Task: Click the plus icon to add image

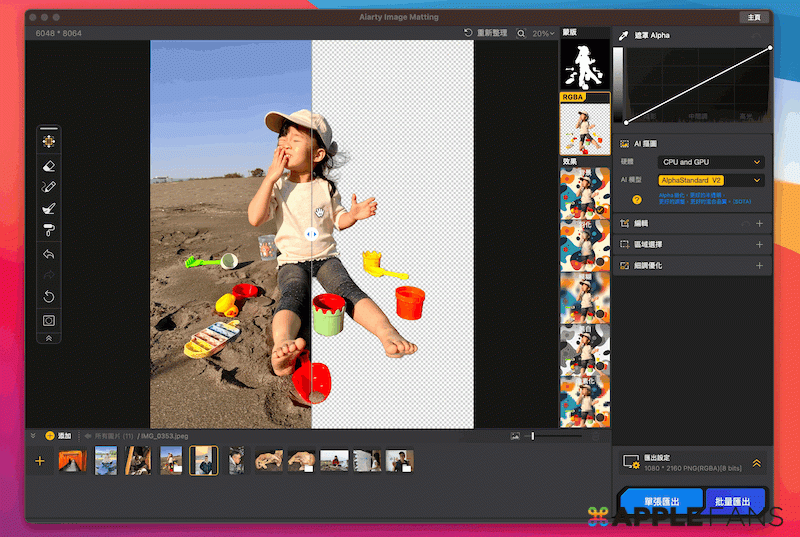Action: [x=40, y=461]
